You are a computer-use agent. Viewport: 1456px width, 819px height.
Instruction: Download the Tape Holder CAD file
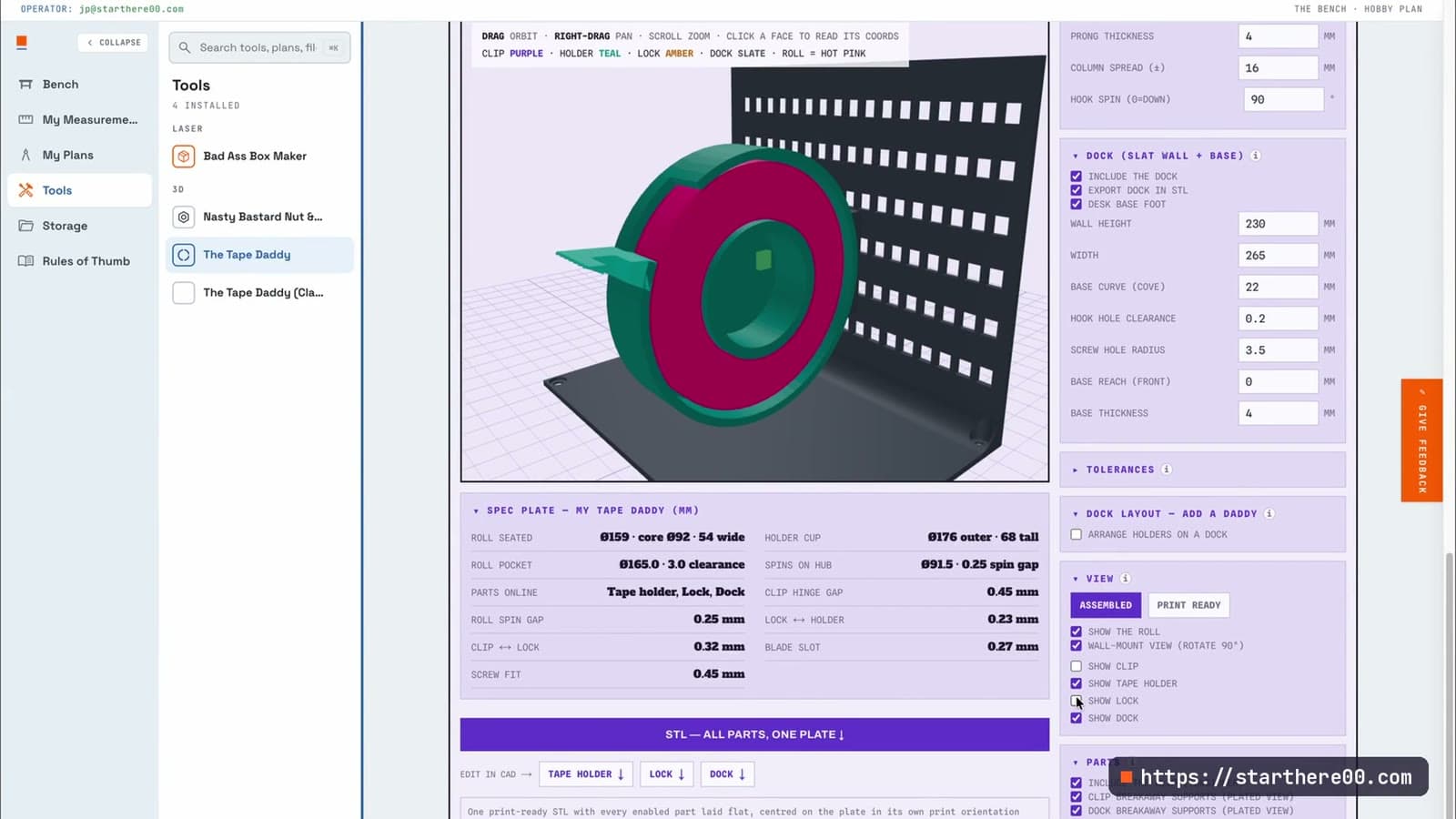586,774
